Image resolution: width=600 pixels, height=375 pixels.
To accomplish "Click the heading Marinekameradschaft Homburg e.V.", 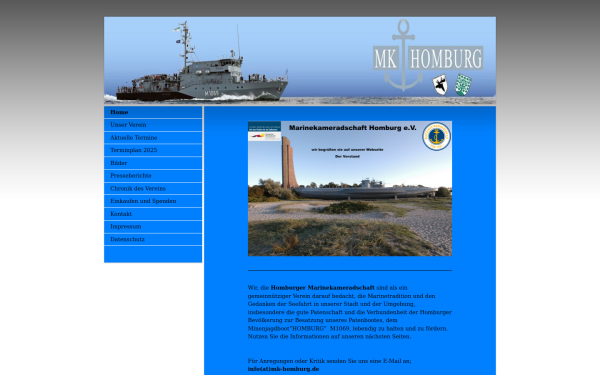I will coord(352,128).
